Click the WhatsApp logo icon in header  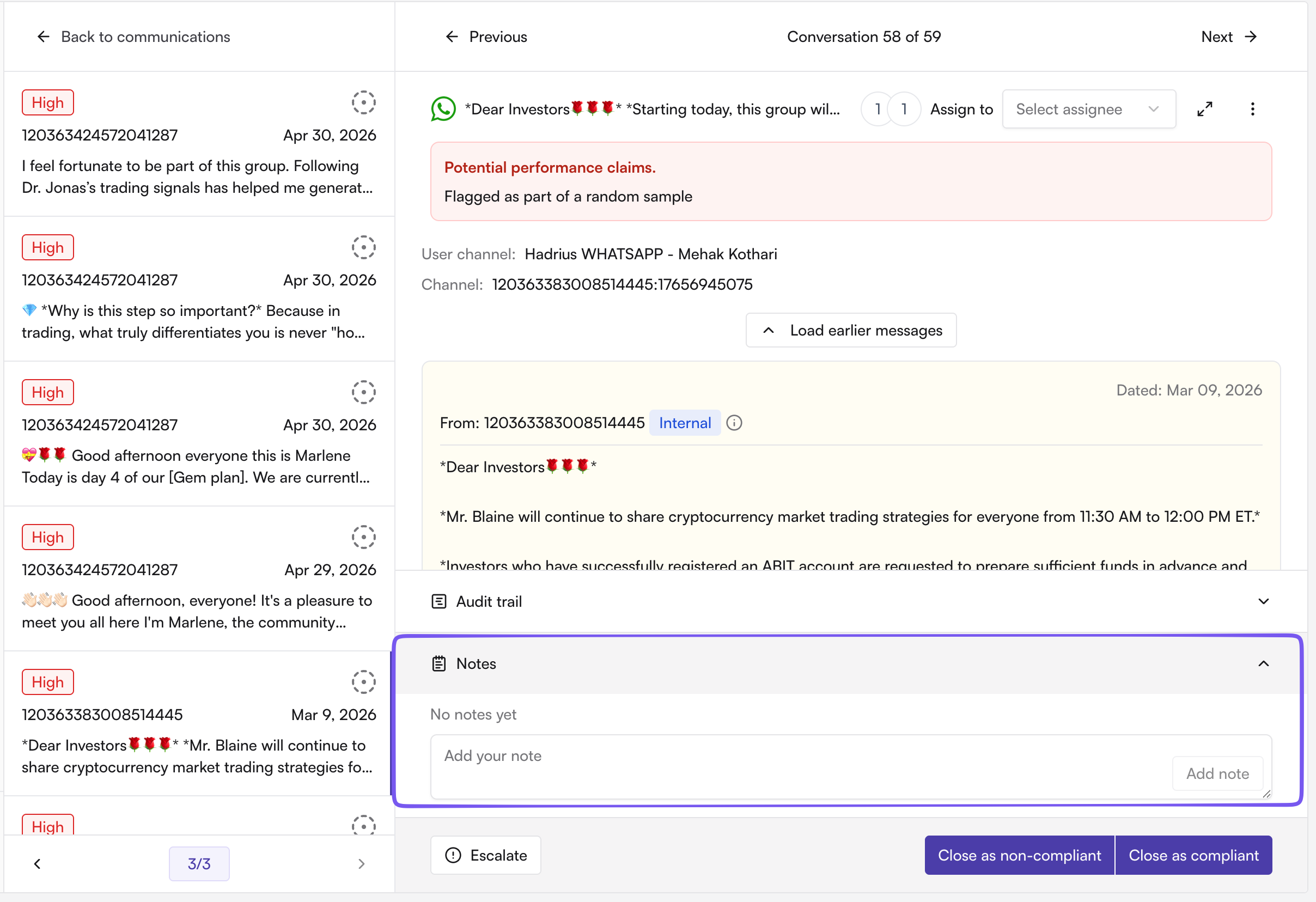coord(443,109)
